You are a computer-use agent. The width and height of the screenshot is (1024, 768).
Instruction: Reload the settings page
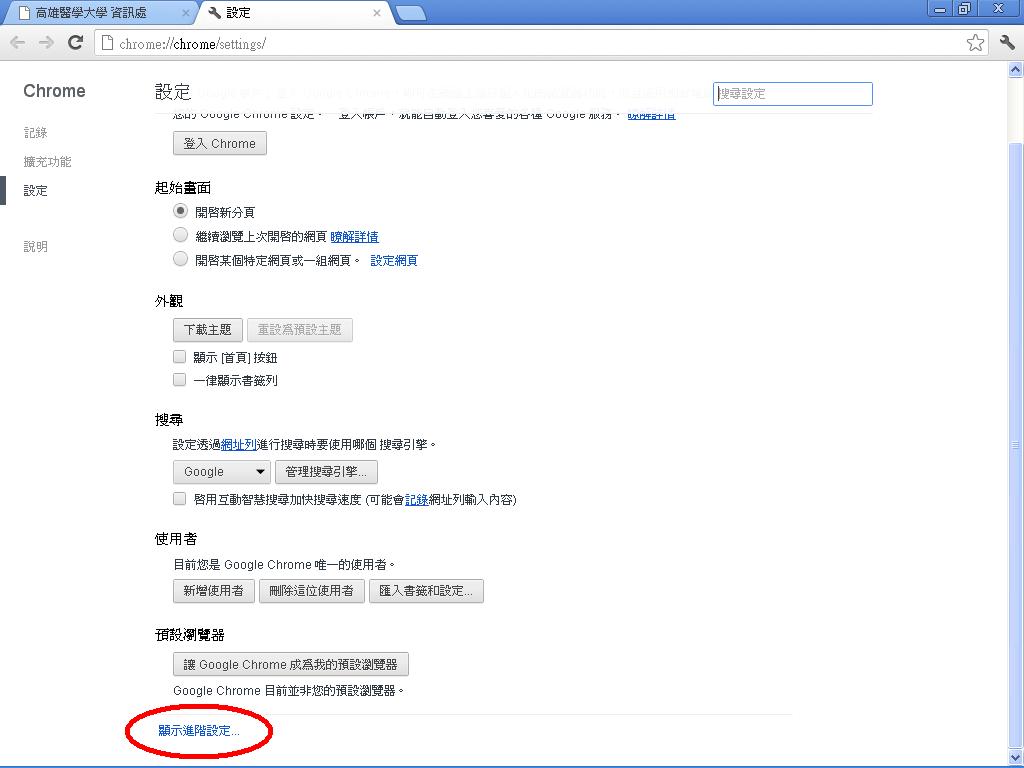76,43
